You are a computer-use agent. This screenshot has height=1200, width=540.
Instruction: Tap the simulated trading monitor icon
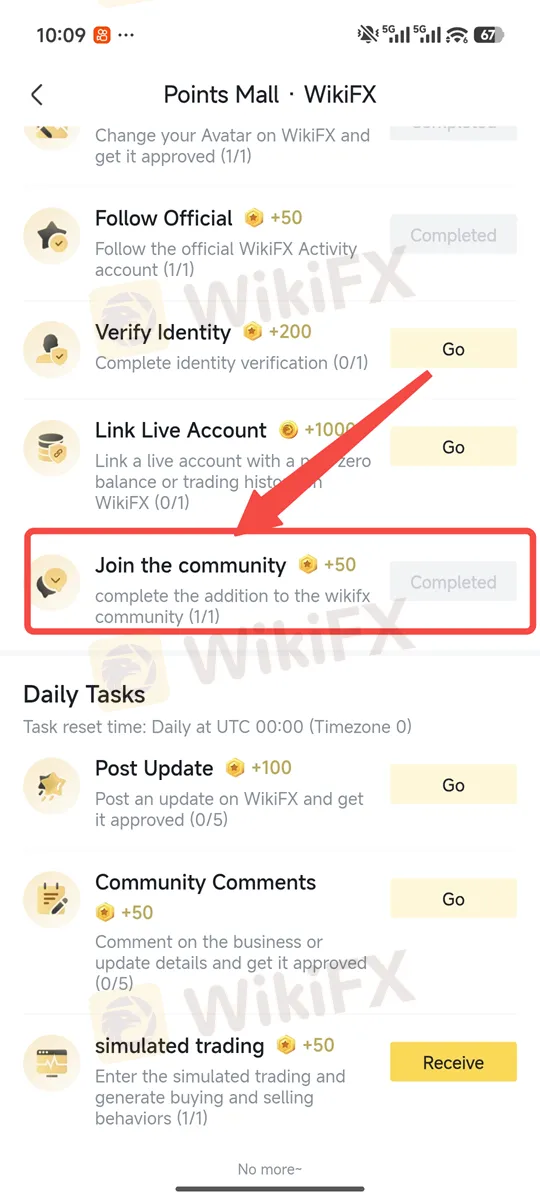coord(52,1061)
